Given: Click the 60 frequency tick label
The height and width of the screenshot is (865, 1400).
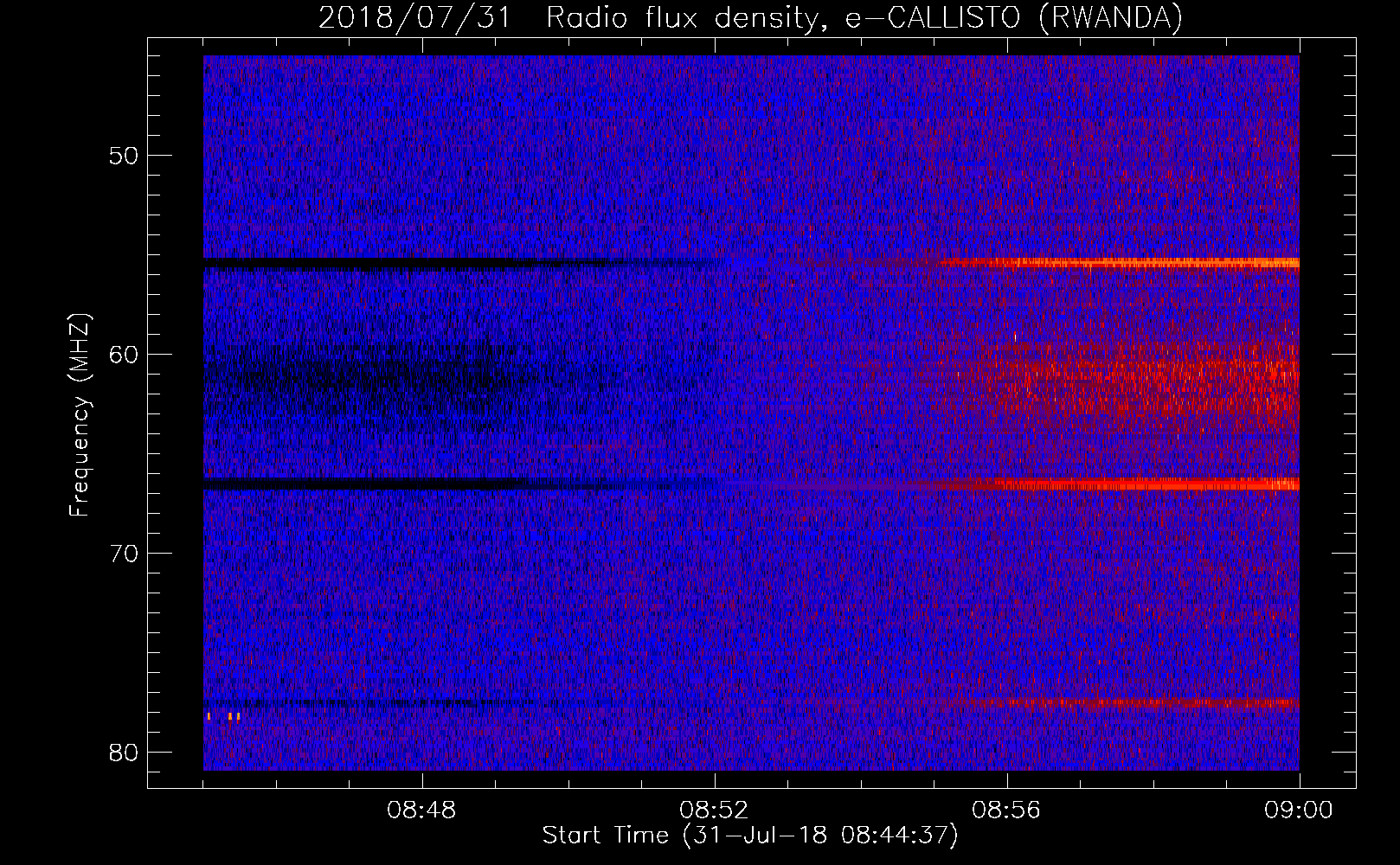Looking at the screenshot, I should click(x=125, y=355).
